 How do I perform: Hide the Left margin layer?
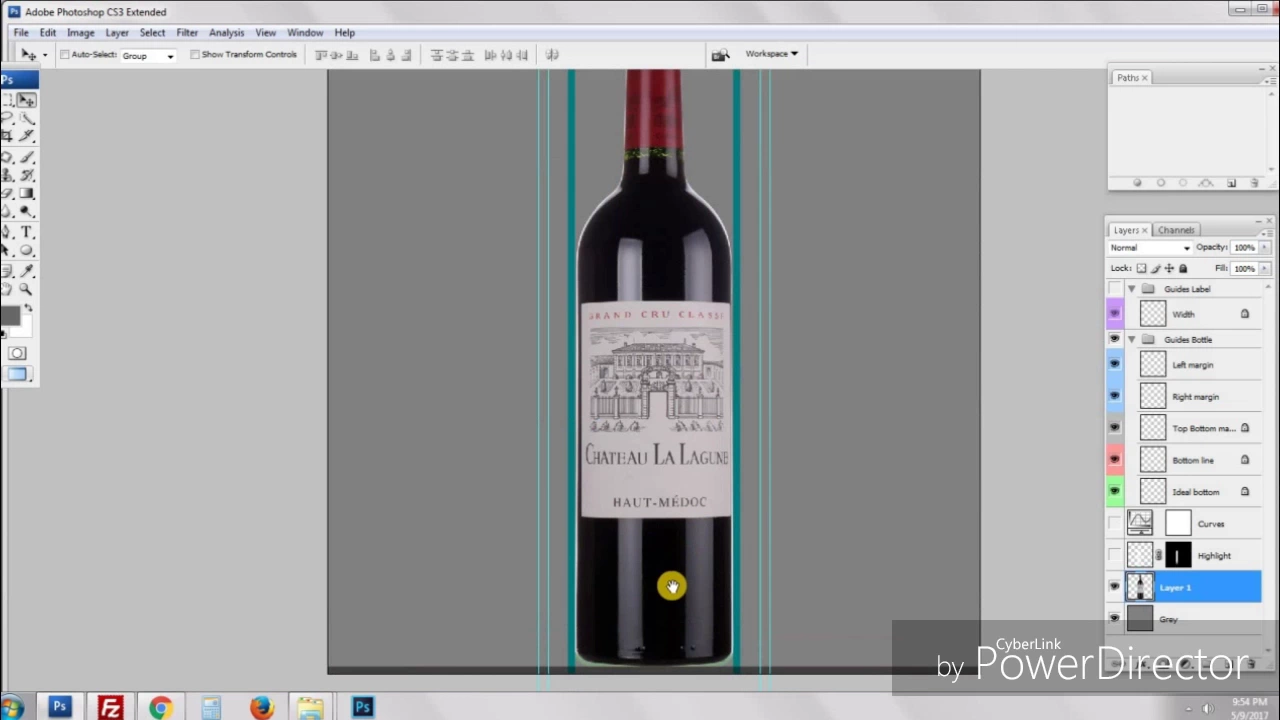point(1115,365)
